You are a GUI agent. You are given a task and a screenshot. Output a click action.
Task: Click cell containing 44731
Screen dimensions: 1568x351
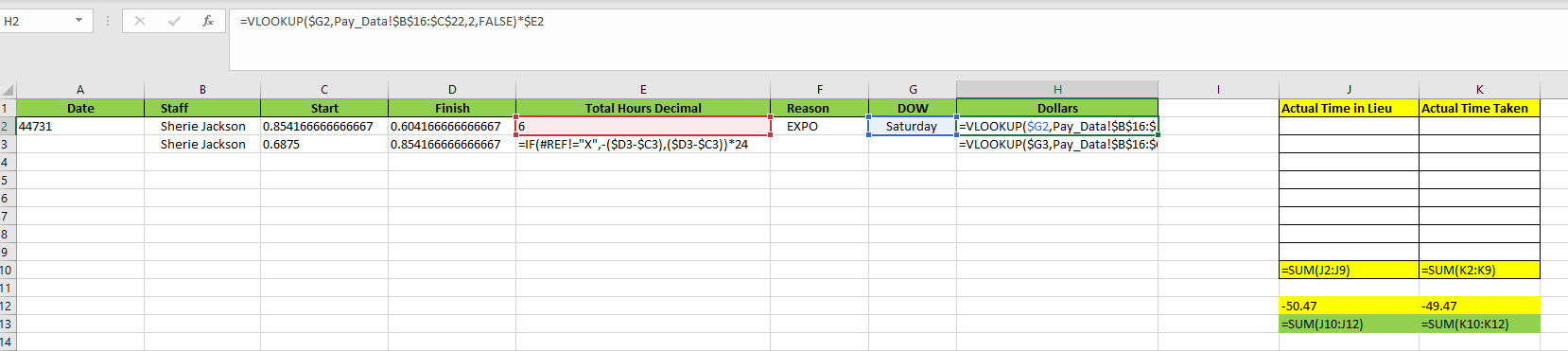pyautogui.click(x=80, y=126)
